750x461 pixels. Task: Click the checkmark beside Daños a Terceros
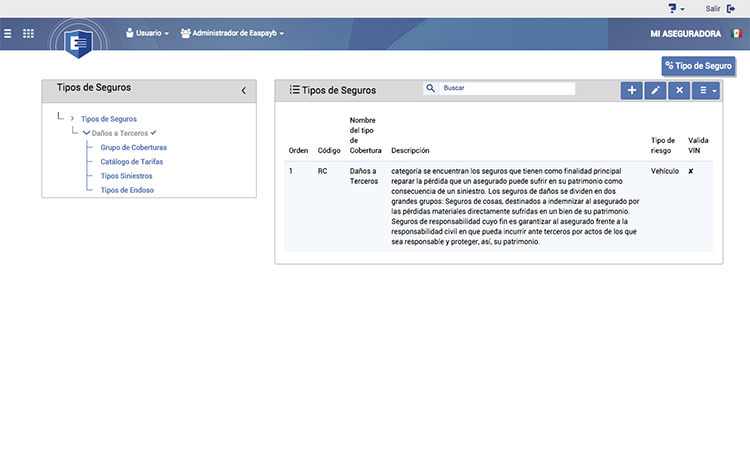pyautogui.click(x=153, y=133)
